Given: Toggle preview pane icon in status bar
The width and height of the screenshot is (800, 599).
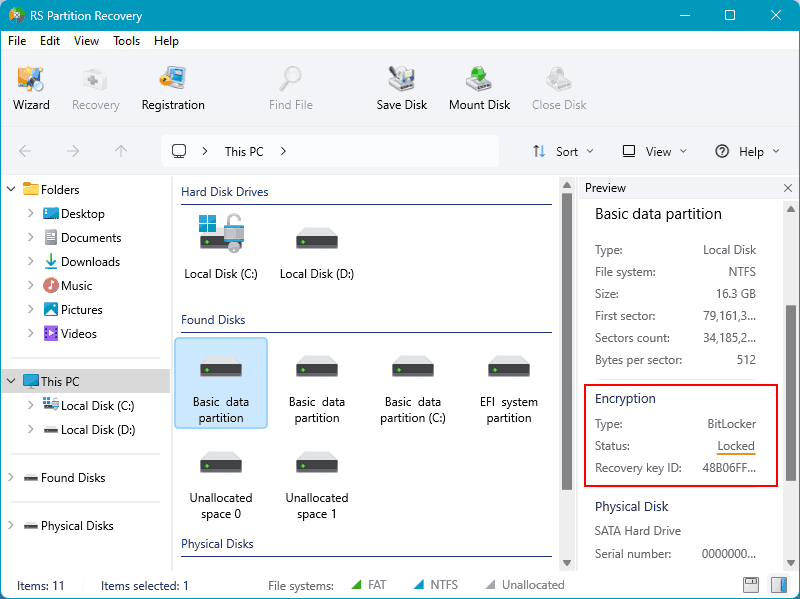Looking at the screenshot, I should (779, 585).
